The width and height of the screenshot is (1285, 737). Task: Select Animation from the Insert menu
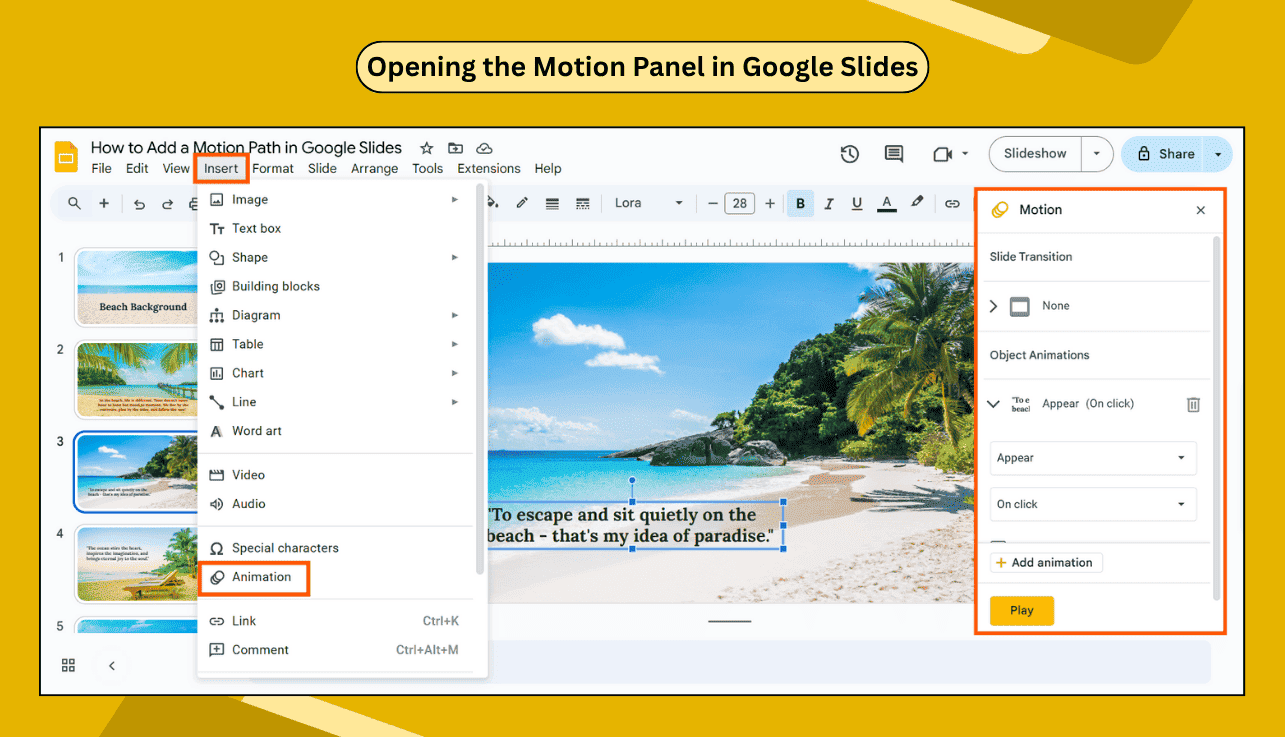(x=262, y=577)
